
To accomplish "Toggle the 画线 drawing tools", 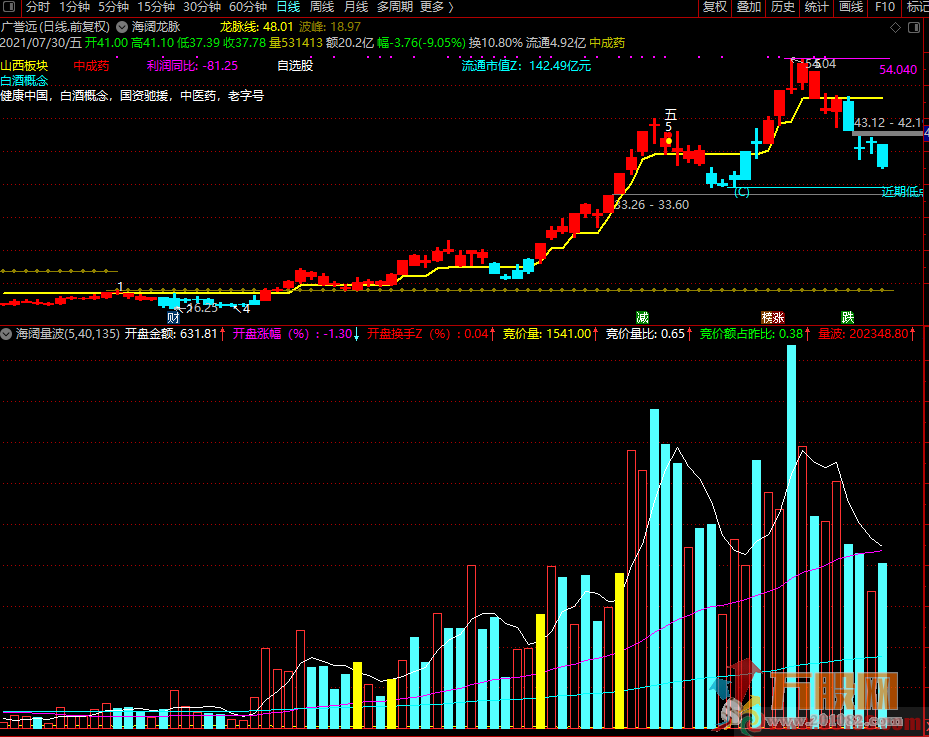I will pos(851,7).
